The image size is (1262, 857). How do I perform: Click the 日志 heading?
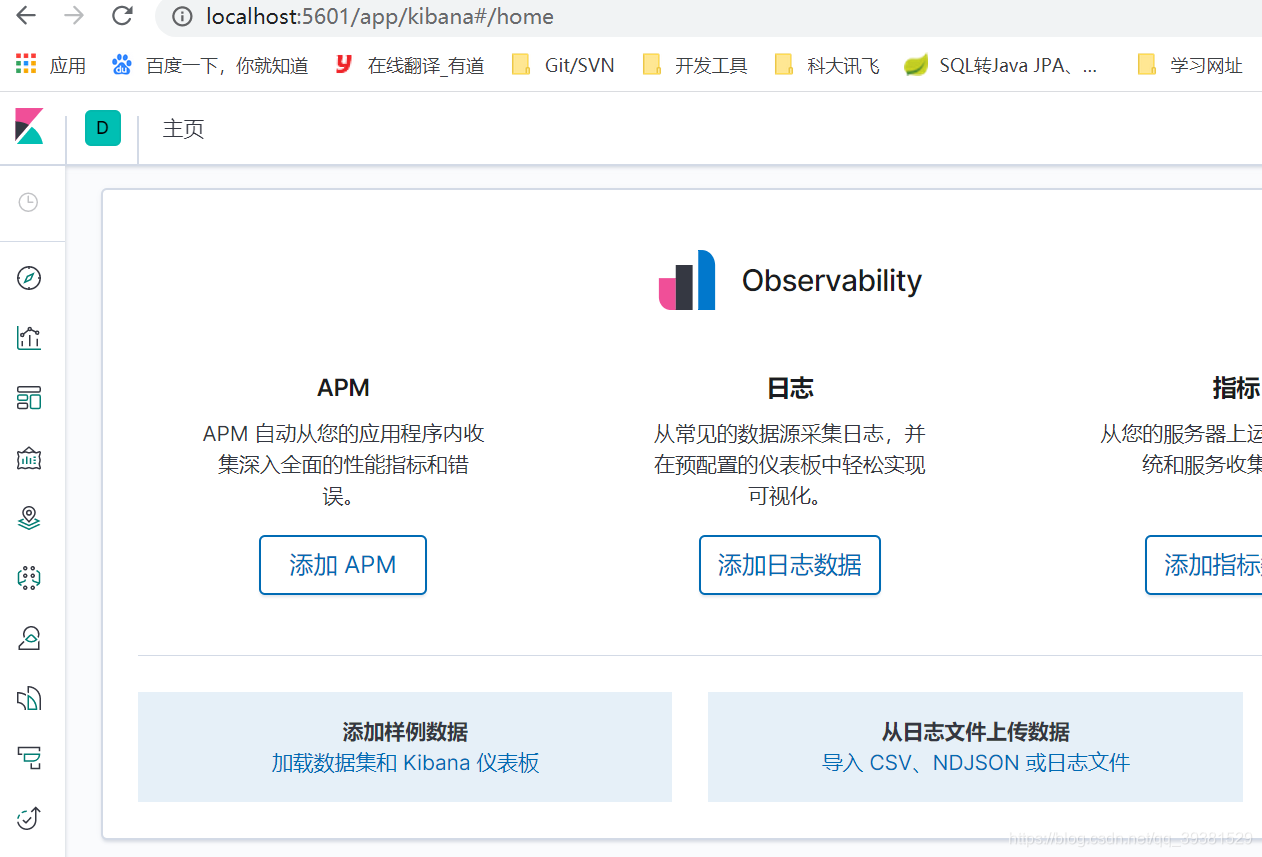tap(790, 388)
